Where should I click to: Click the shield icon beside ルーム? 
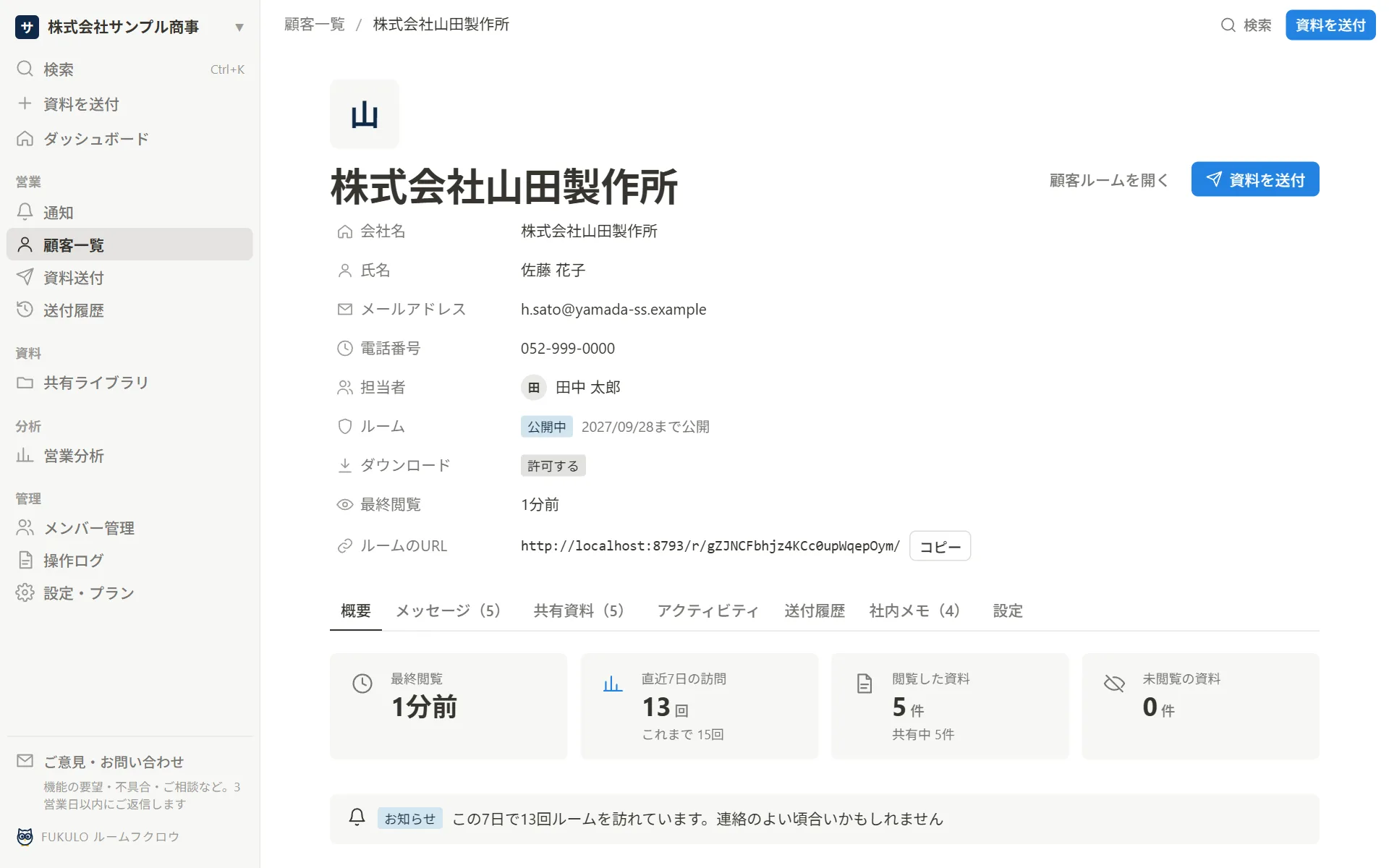(x=345, y=427)
